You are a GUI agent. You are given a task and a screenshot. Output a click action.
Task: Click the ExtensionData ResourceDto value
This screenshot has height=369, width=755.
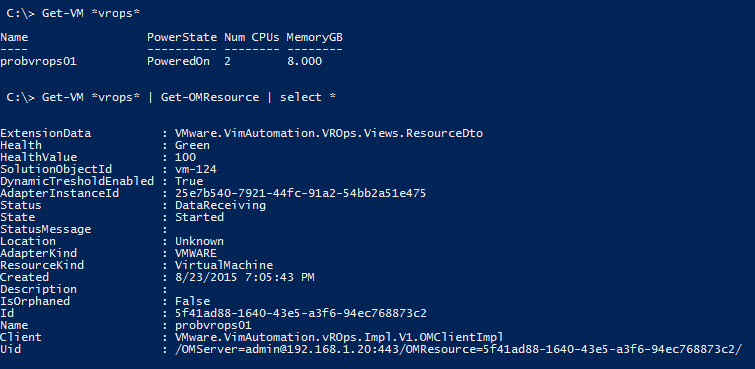coord(329,133)
